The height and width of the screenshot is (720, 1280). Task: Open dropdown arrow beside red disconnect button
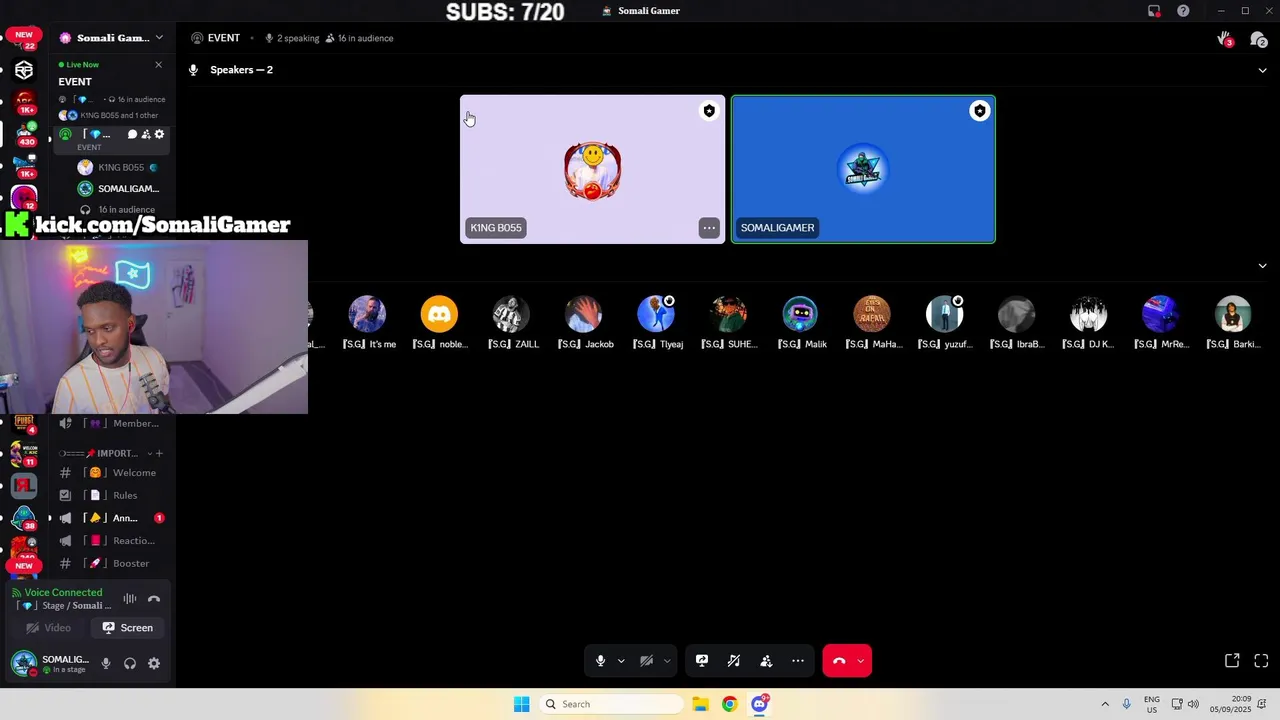(861, 661)
